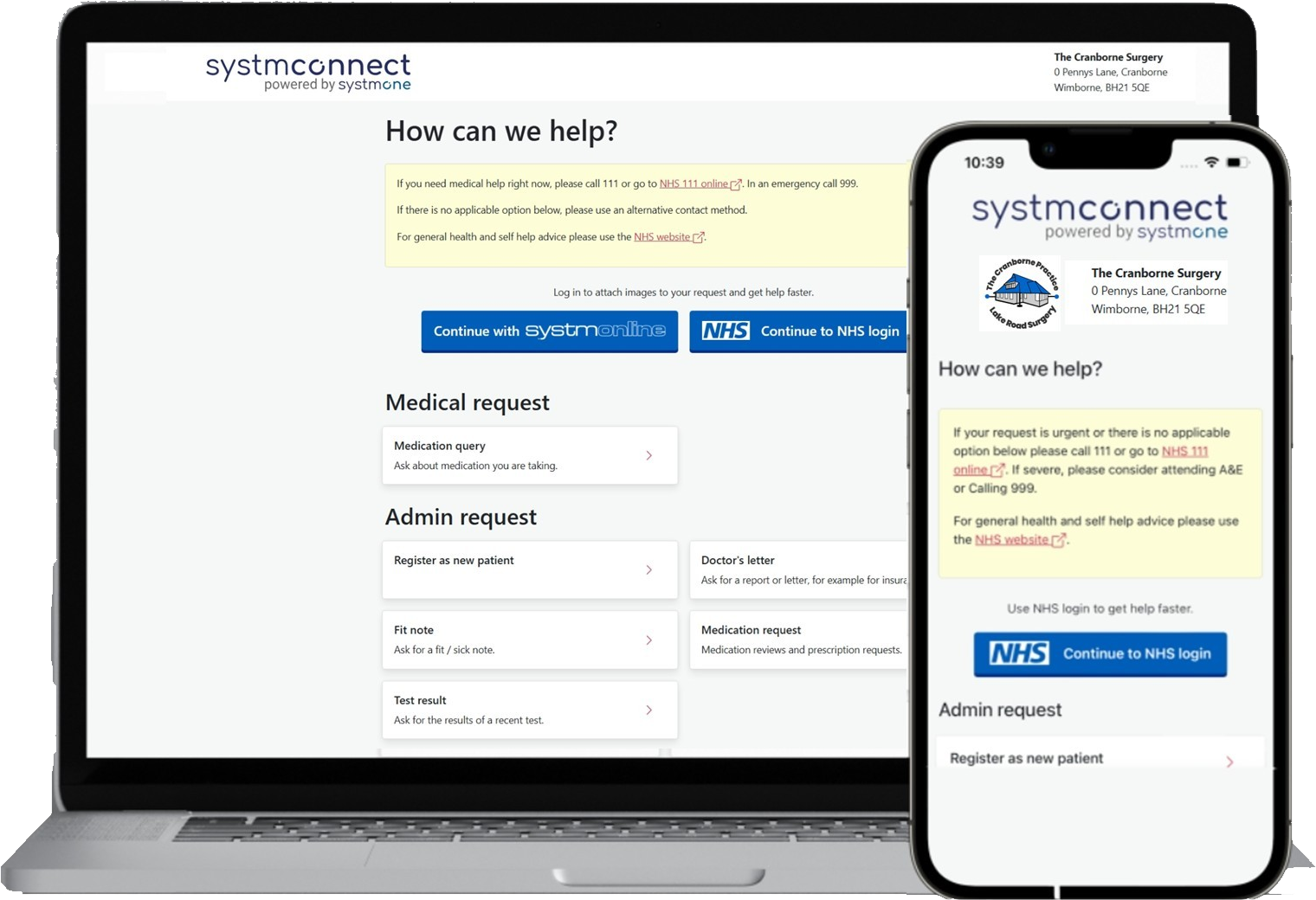Image resolution: width=1316 pixels, height=900 pixels.
Task: Click external link icon beside laptop NHS website
Action: pos(698,237)
